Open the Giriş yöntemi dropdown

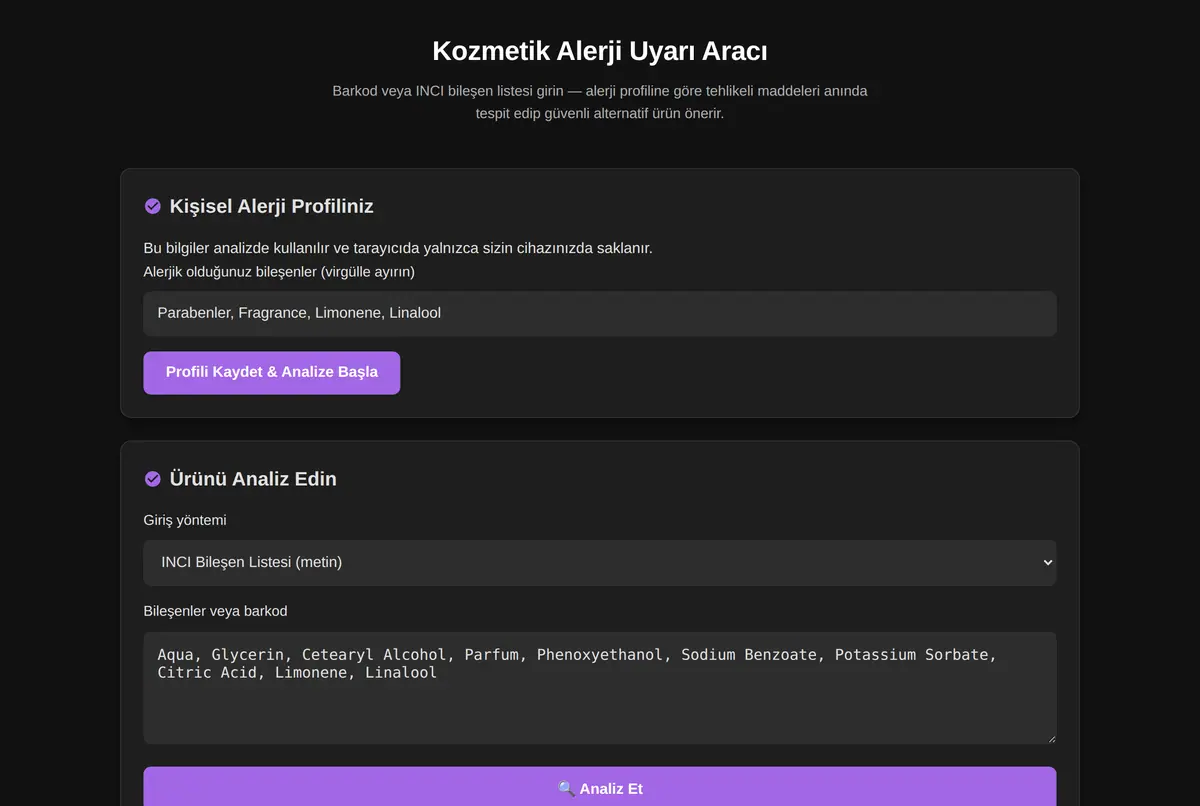tap(600, 562)
